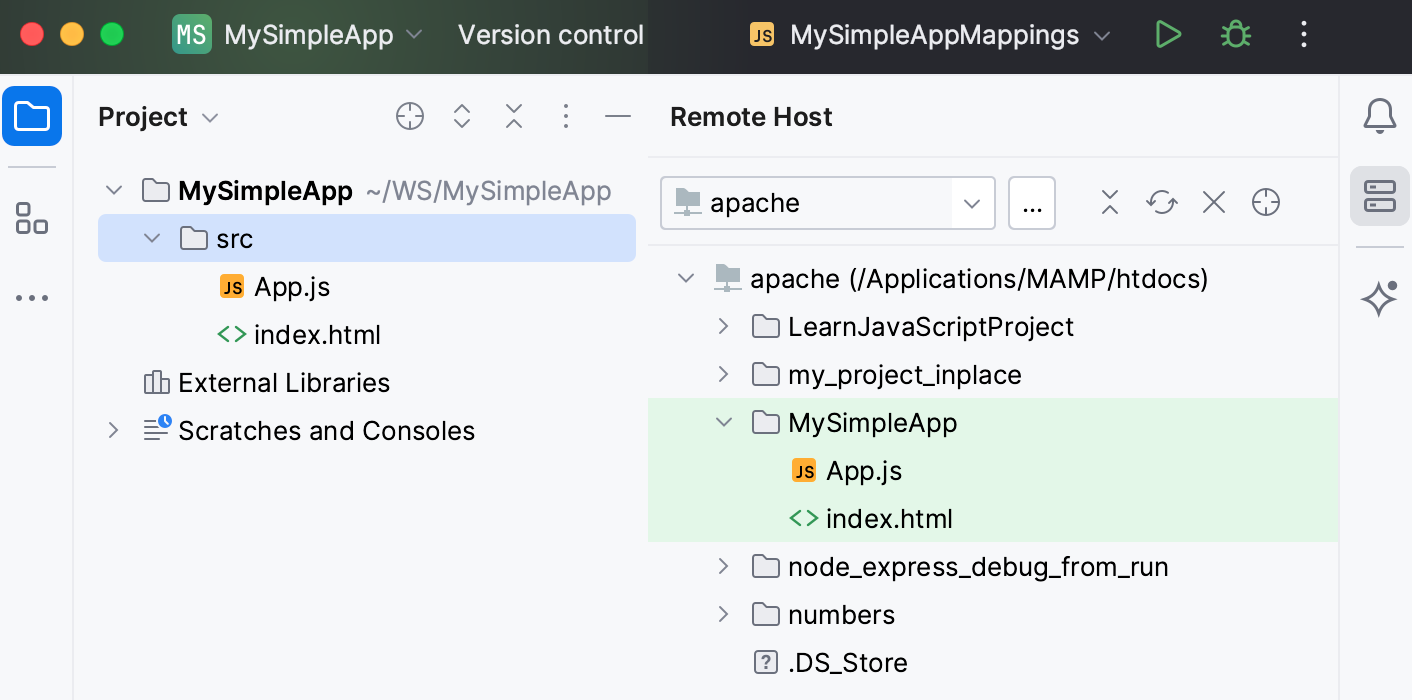Expand the node_express_debug_from_run folder
This screenshot has width=1412, height=700.
click(x=723, y=566)
